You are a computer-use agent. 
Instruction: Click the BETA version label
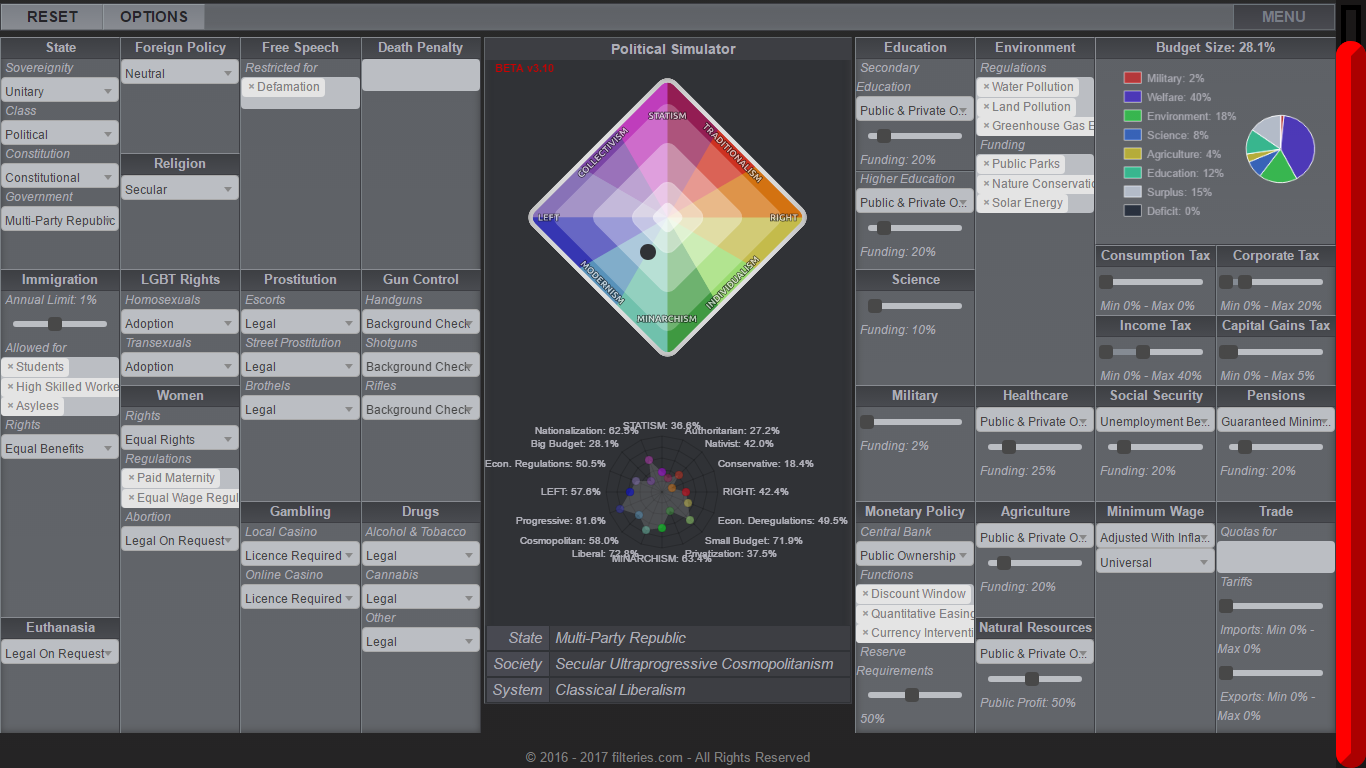click(x=524, y=68)
